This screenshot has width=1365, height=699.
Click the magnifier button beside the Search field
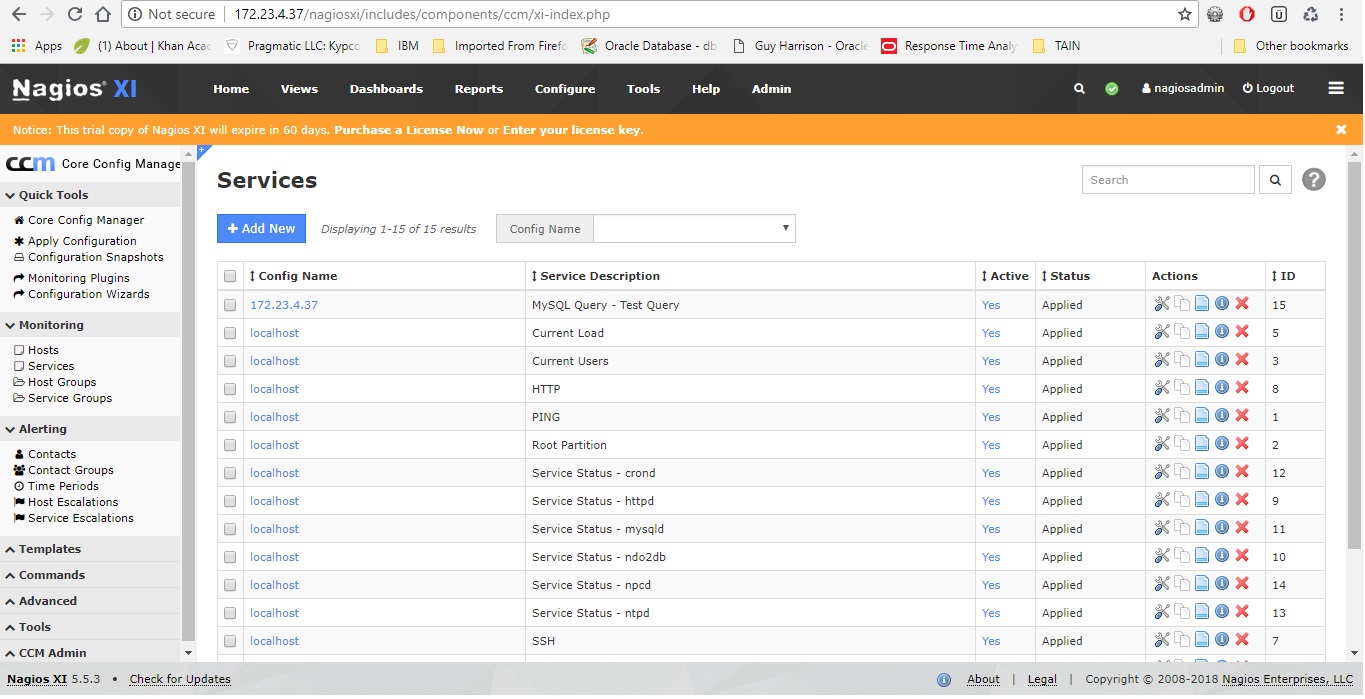[x=1275, y=180]
